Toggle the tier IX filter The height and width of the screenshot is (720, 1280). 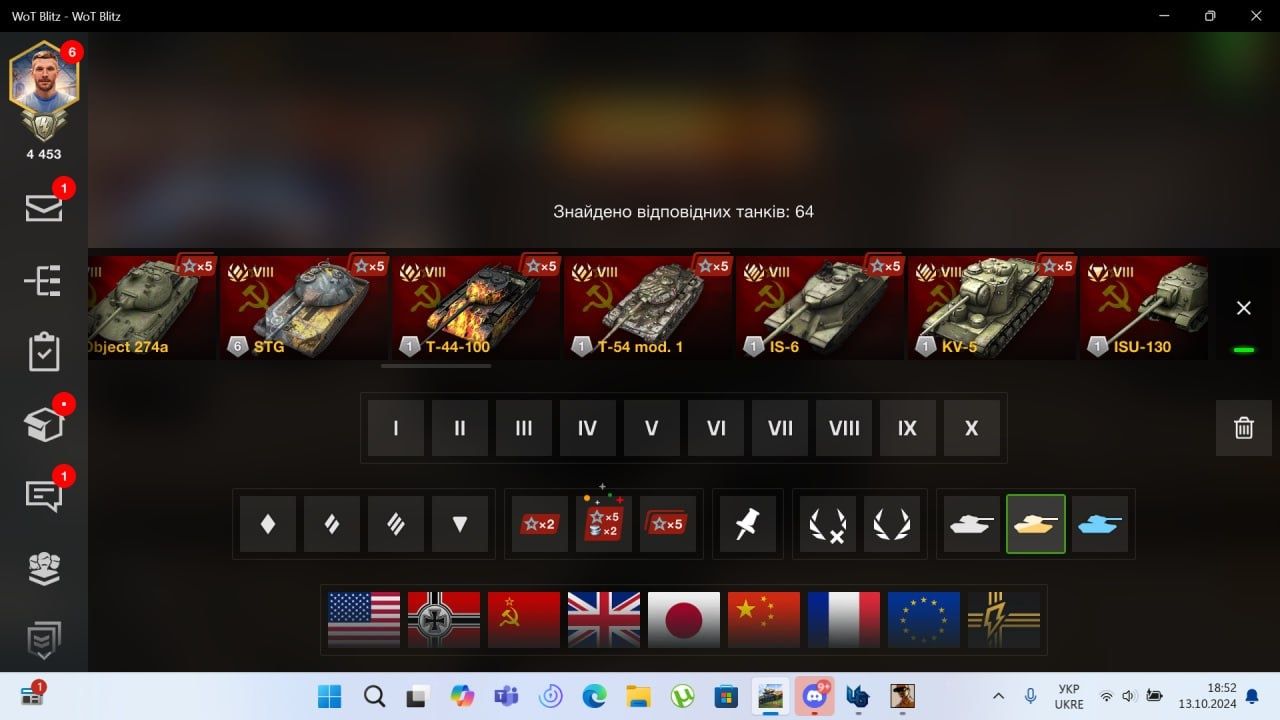(x=908, y=428)
